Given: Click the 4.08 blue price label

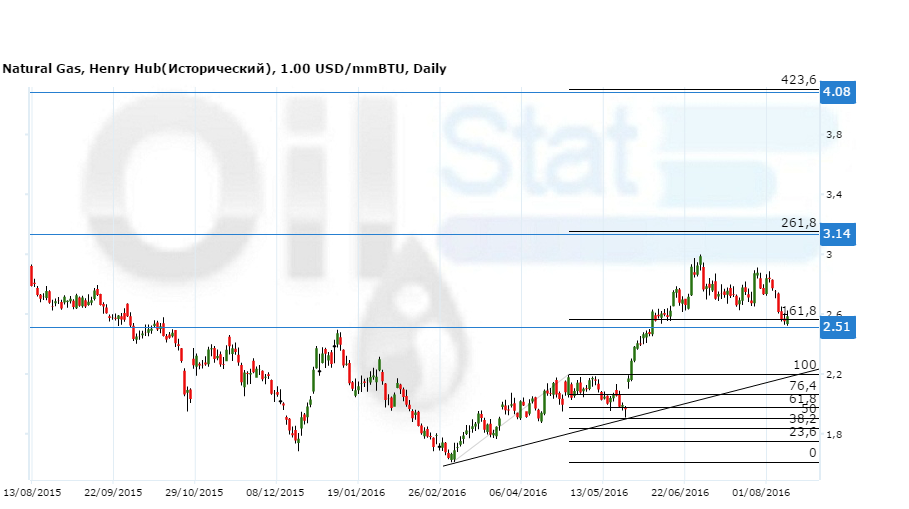Looking at the screenshot, I should pos(836,93).
